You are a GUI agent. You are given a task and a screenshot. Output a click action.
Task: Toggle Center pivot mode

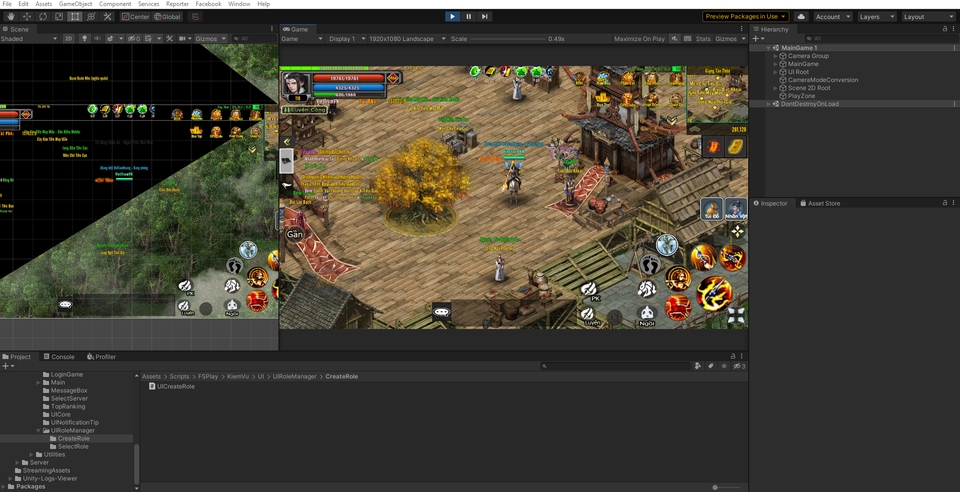coord(135,17)
